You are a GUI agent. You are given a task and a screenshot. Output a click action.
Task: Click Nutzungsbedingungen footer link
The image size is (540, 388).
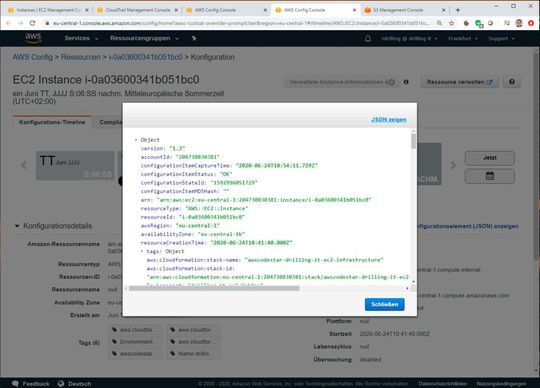click(x=501, y=384)
